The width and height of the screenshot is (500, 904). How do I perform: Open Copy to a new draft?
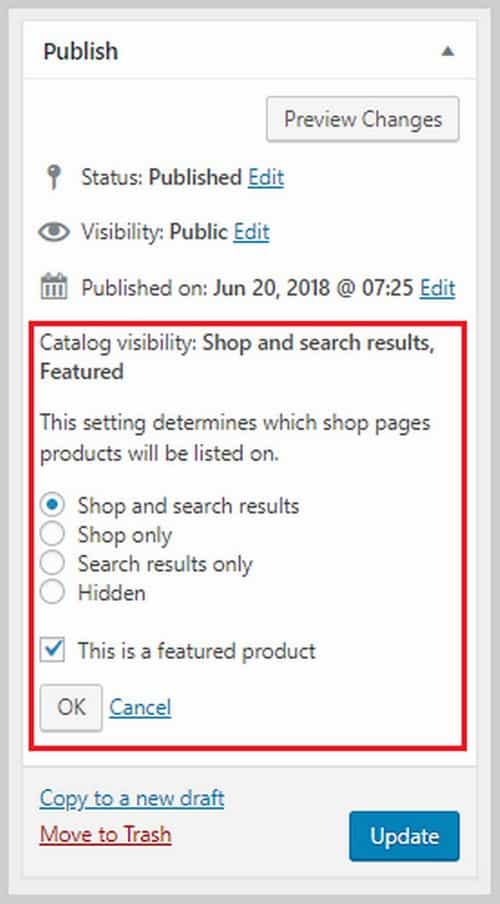point(132,798)
